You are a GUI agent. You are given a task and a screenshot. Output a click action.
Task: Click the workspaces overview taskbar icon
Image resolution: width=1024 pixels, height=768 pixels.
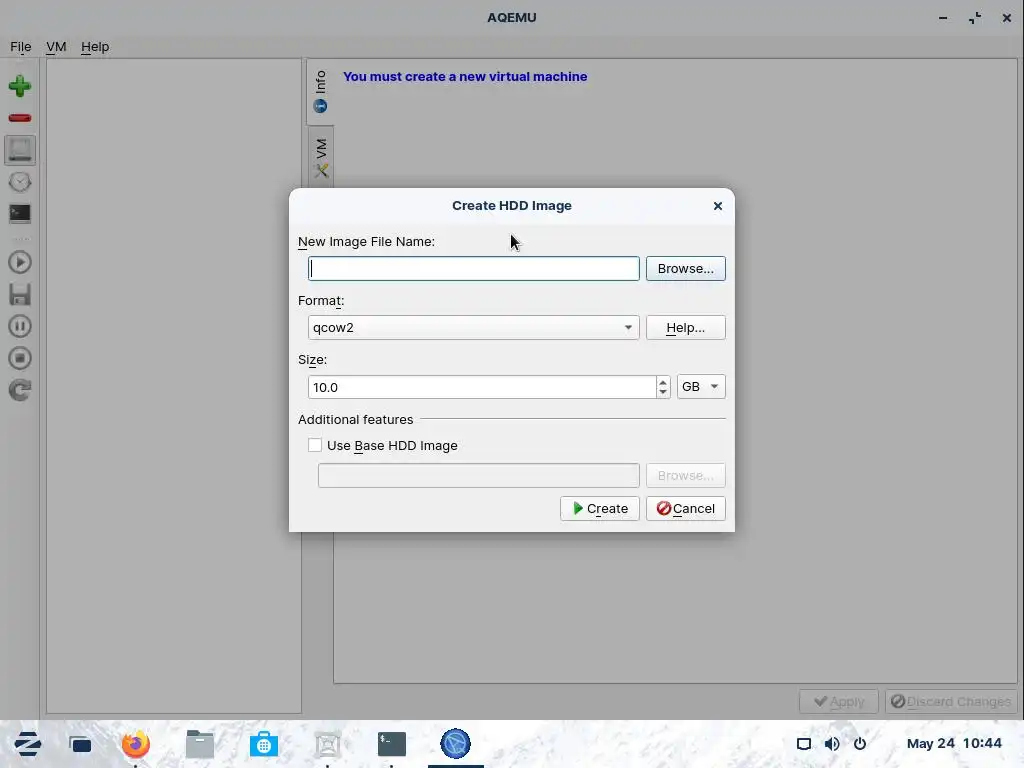(x=80, y=744)
